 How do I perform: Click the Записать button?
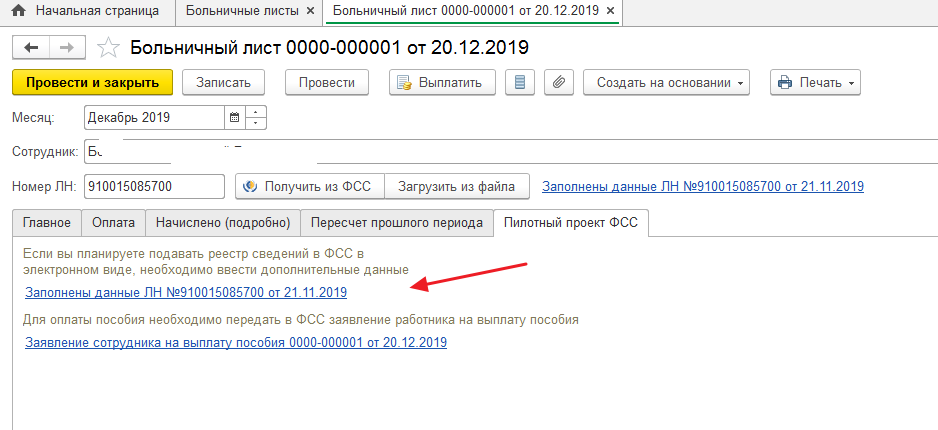[224, 83]
